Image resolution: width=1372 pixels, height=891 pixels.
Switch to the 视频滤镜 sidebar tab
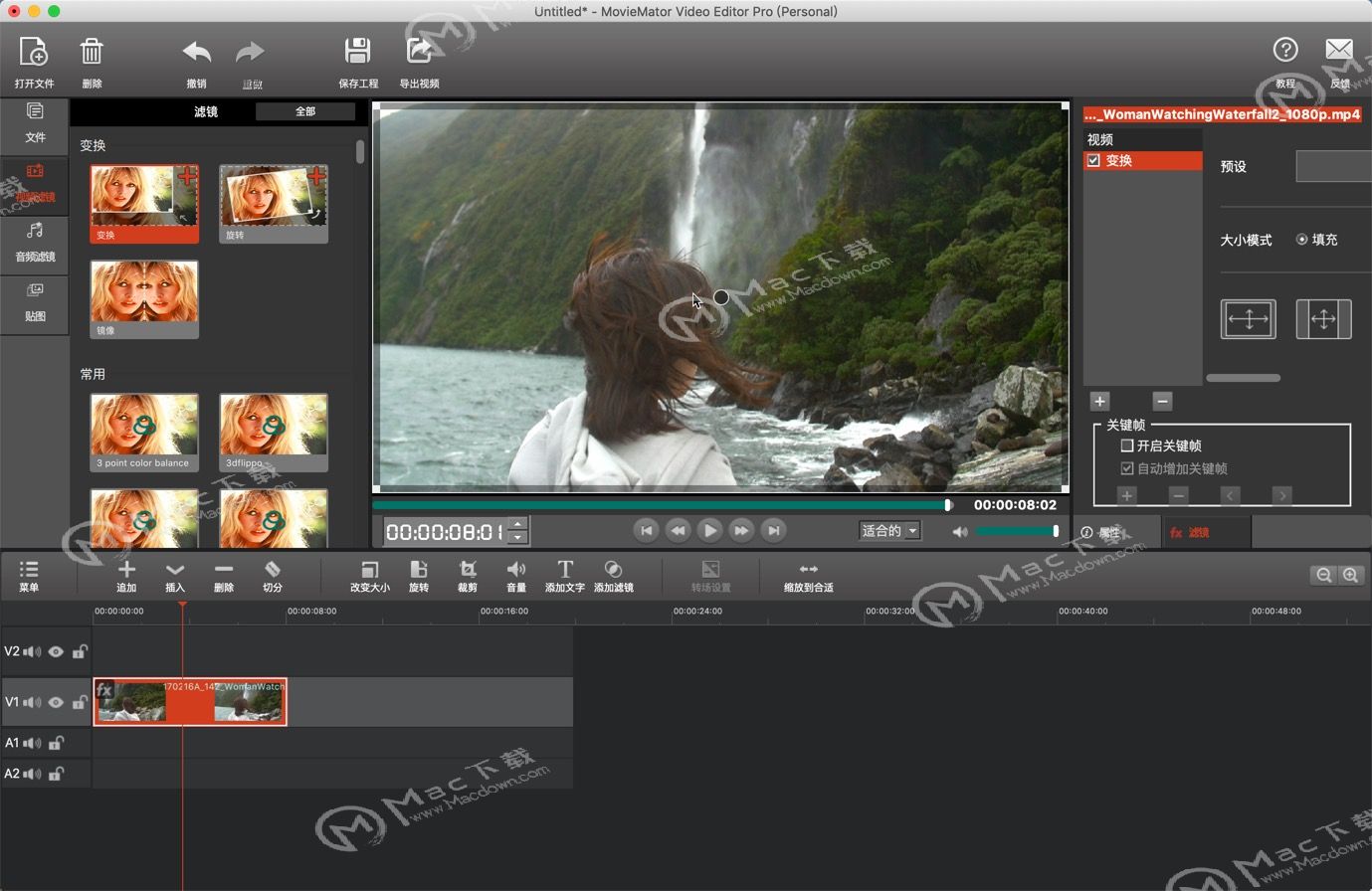pyautogui.click(x=35, y=184)
